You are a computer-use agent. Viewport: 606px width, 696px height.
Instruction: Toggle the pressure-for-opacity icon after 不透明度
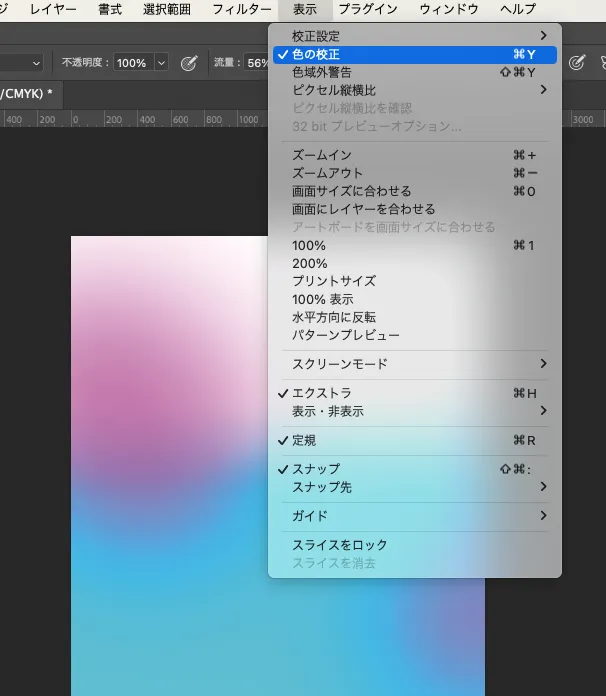pos(189,63)
